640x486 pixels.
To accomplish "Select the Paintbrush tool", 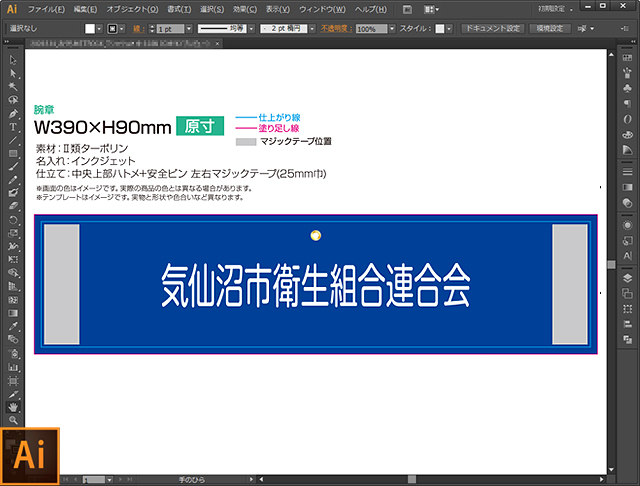I will pos(13,166).
